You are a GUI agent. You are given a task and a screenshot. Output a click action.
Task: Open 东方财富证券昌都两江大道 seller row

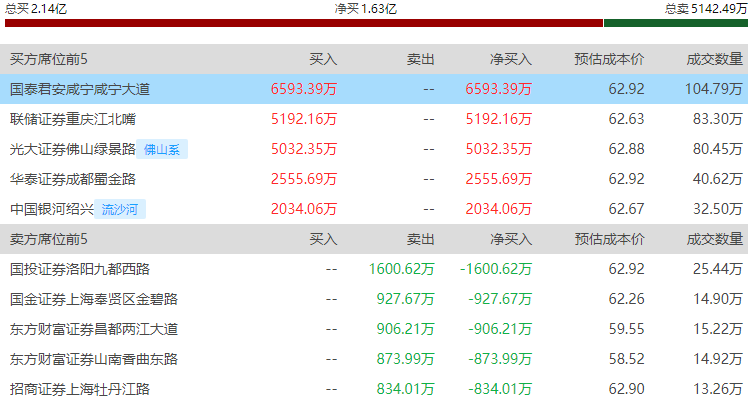374,329
